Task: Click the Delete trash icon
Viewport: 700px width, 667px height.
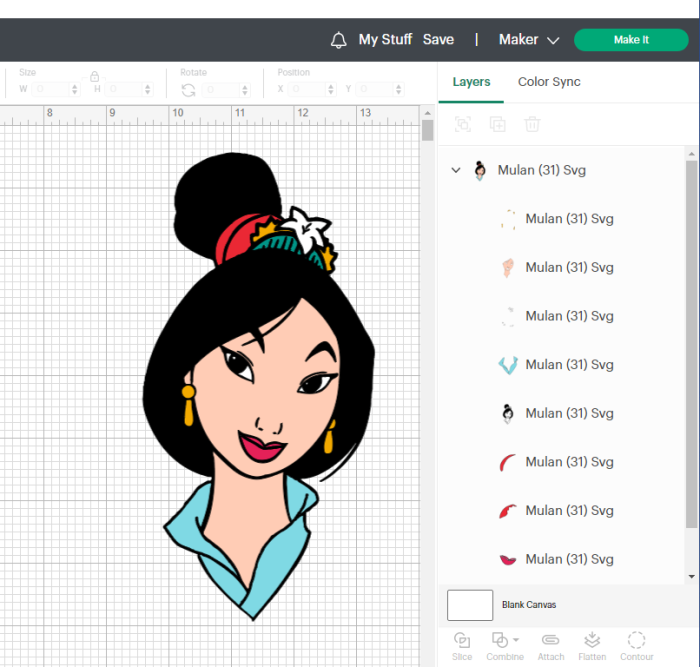Action: click(532, 124)
